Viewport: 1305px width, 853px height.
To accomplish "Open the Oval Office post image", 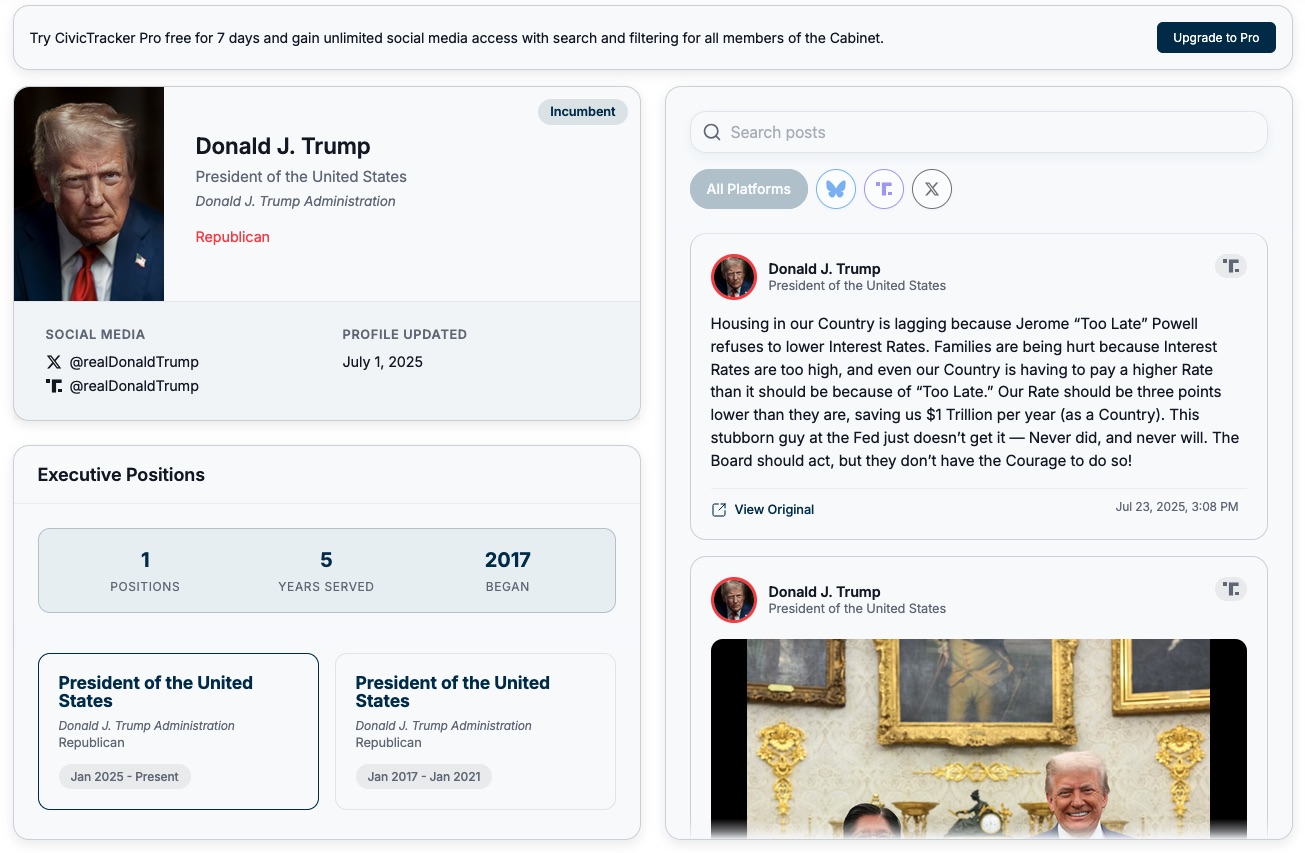I will click(x=979, y=738).
